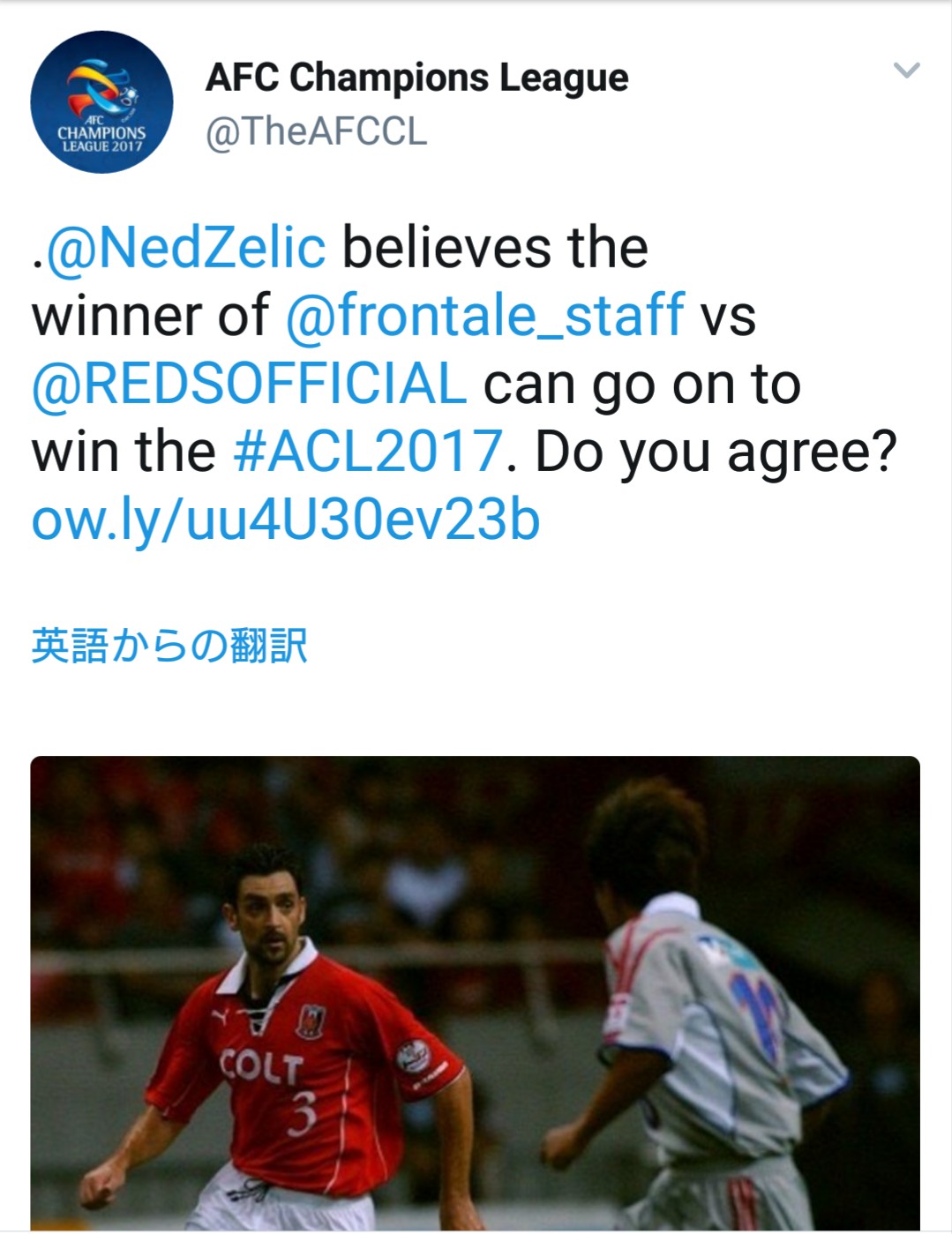Image resolution: width=952 pixels, height=1234 pixels.
Task: Open the AFC Champions League account name
Action: pyautogui.click(x=416, y=78)
